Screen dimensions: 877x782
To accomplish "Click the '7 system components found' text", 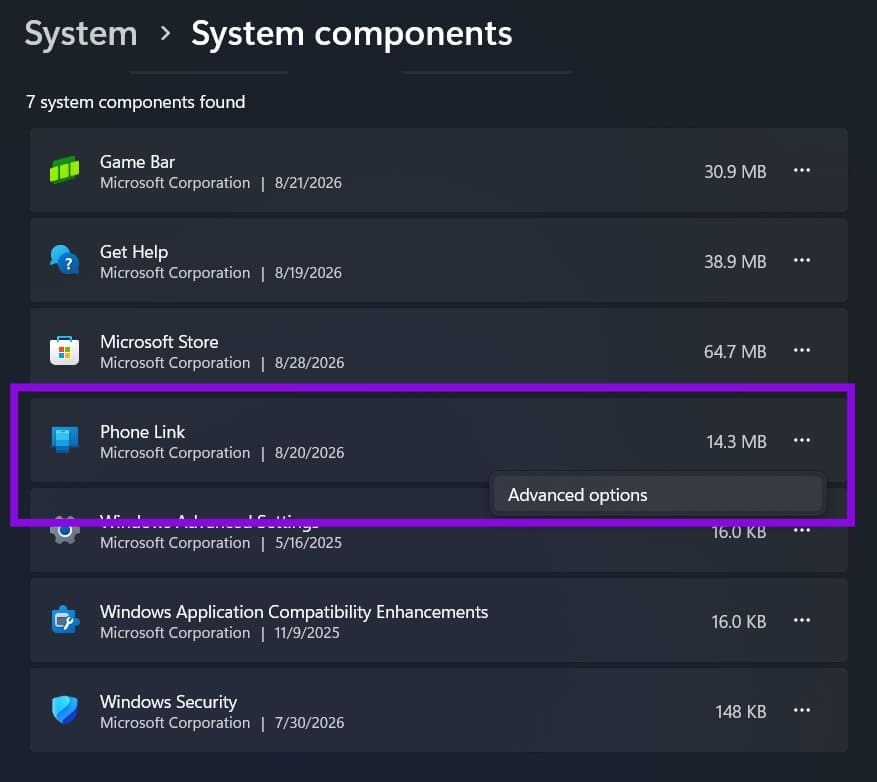I will [x=135, y=102].
